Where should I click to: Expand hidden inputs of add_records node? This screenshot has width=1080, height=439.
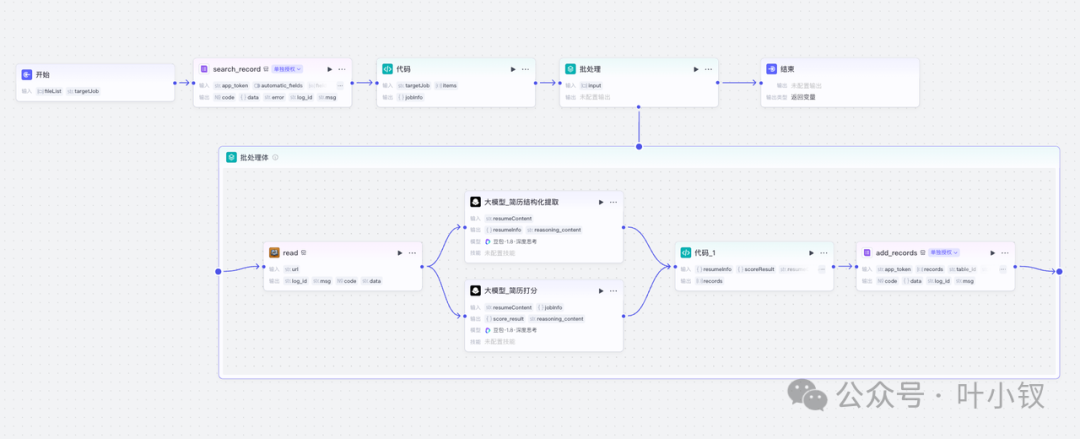pyautogui.click(x=1003, y=269)
